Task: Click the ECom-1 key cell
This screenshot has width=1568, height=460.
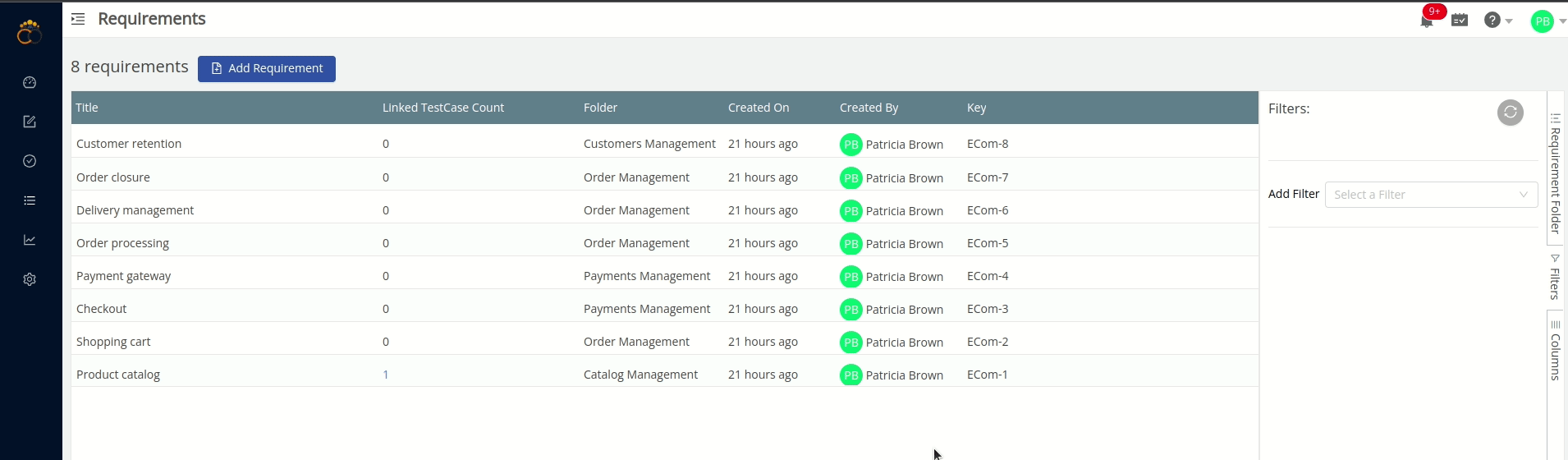Action: (988, 375)
